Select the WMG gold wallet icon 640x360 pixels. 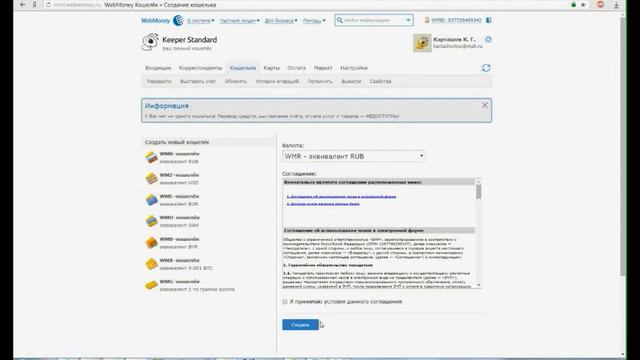pos(151,285)
